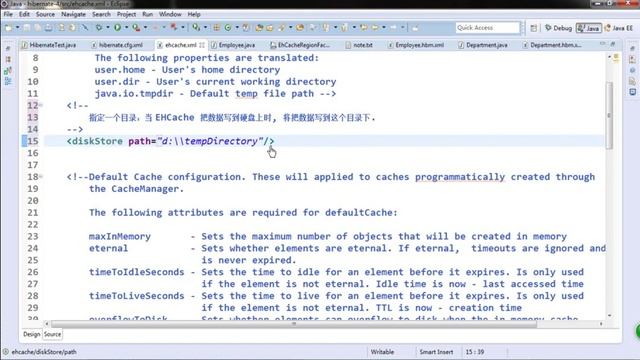
Task: Open the Debug launch dropdown arrow
Action: (x=107, y=28)
